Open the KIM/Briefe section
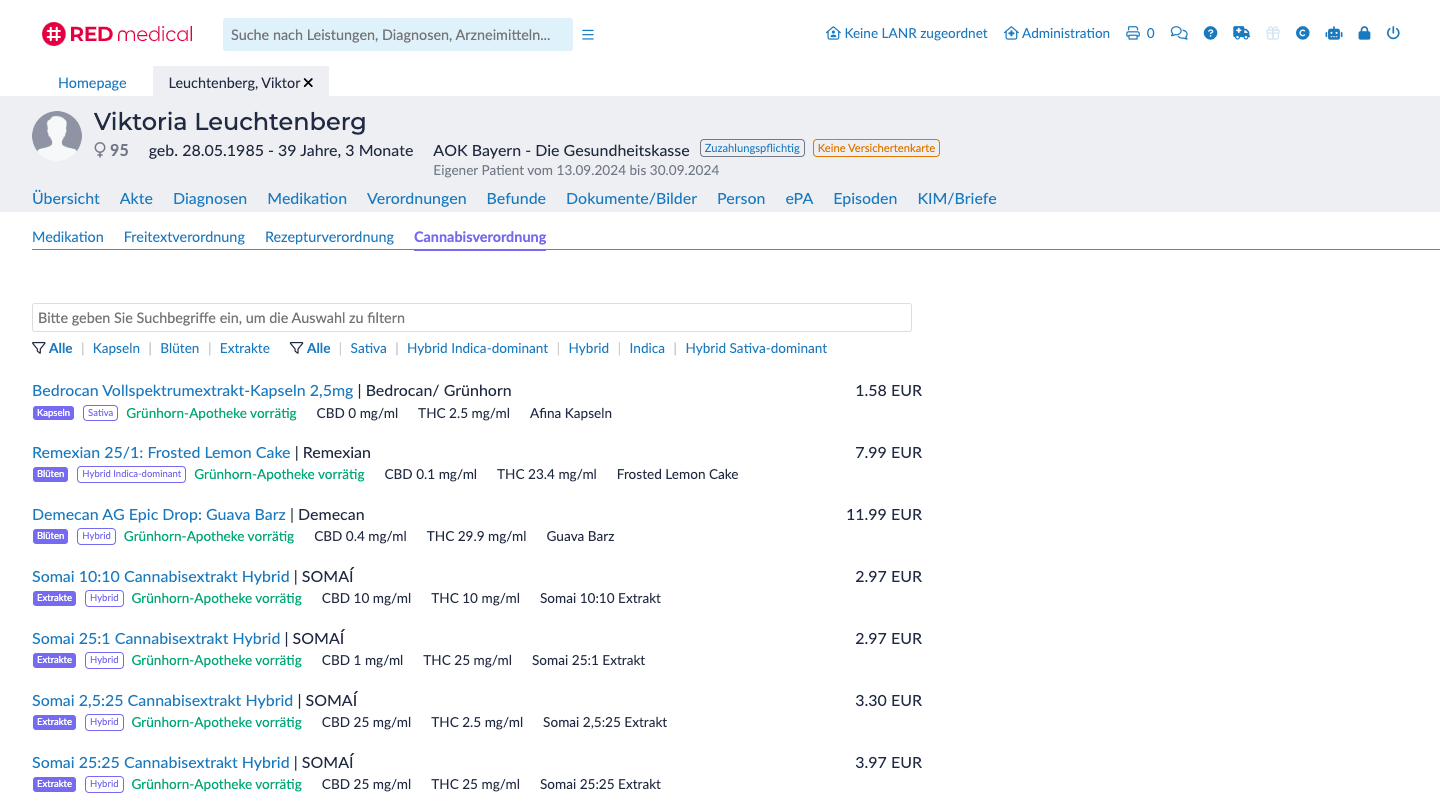Screen dimensions: 1440x810 click(x=957, y=198)
